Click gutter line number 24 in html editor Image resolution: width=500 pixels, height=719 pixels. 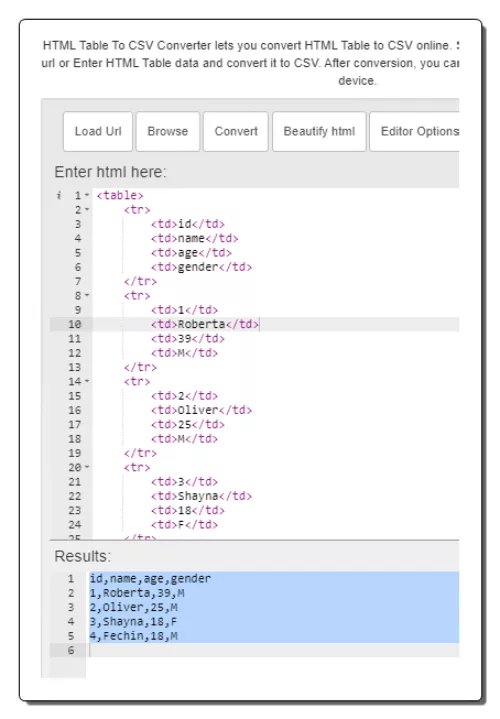[74, 525]
